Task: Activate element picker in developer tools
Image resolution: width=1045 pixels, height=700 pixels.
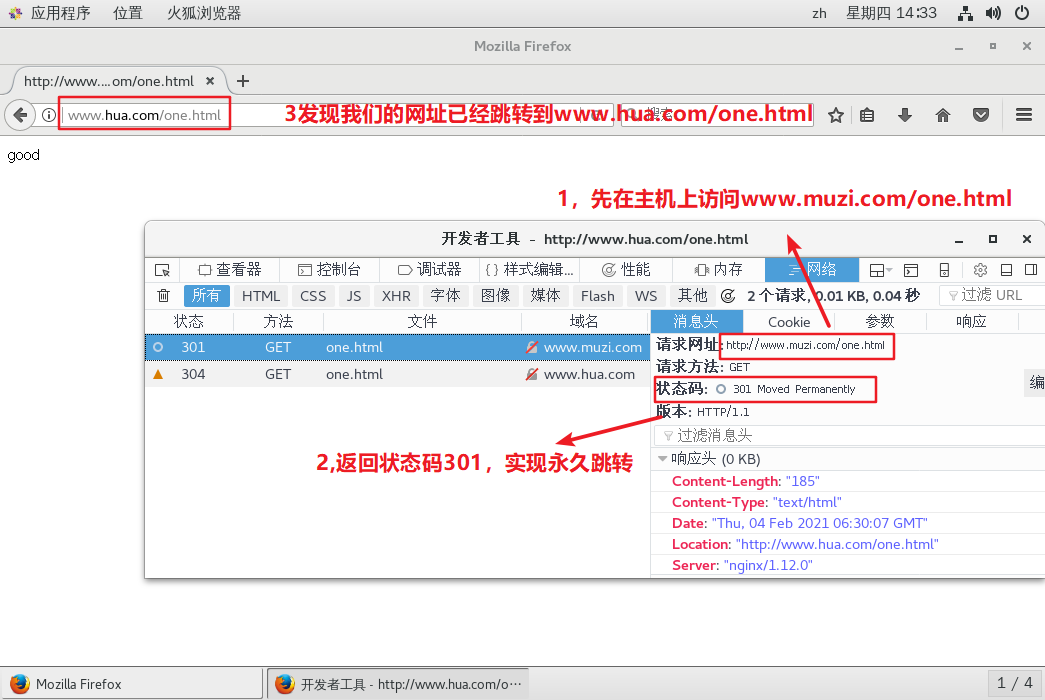Action: point(162,270)
